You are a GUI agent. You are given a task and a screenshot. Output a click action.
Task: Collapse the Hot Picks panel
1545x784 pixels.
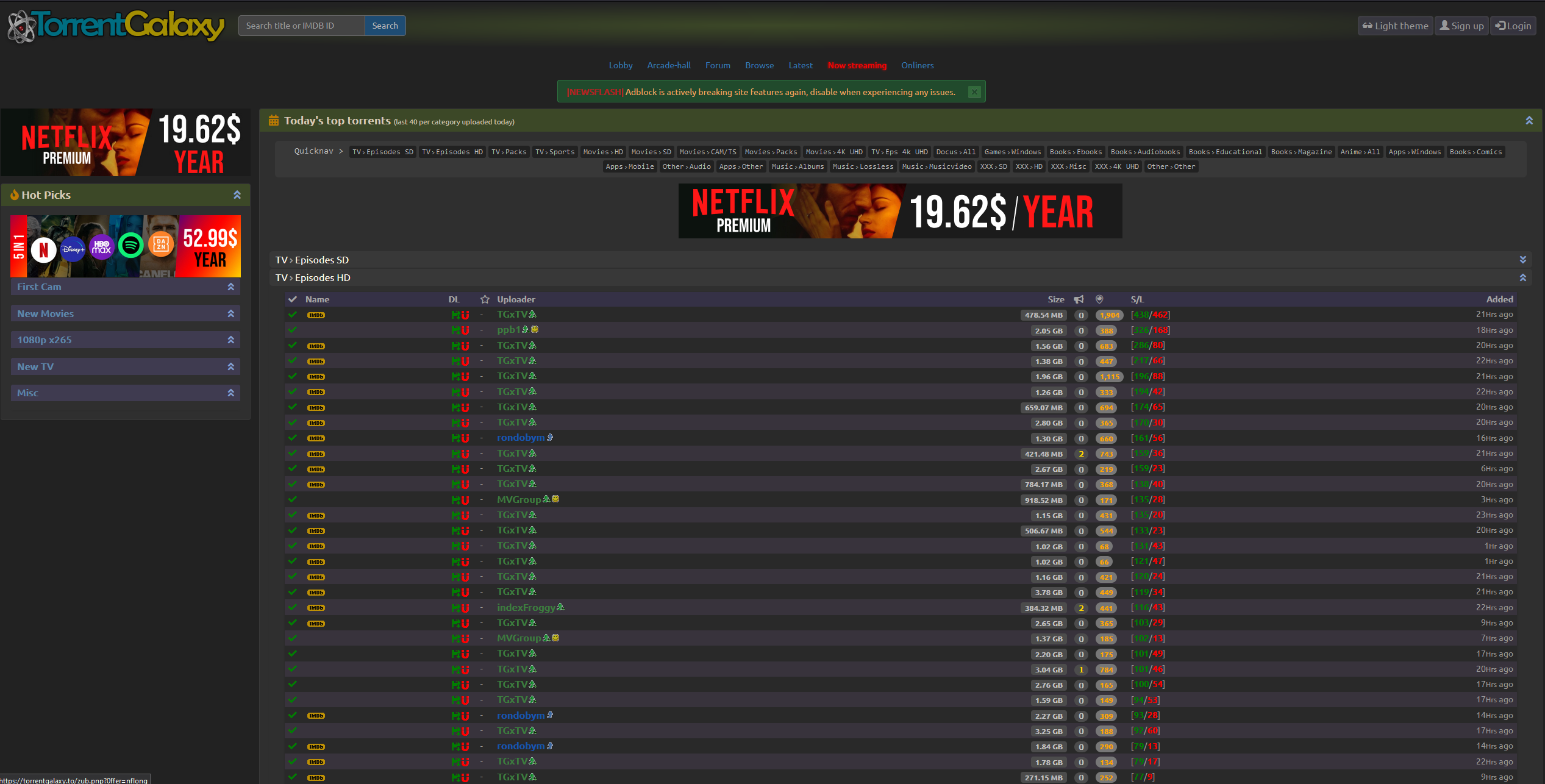pos(237,195)
